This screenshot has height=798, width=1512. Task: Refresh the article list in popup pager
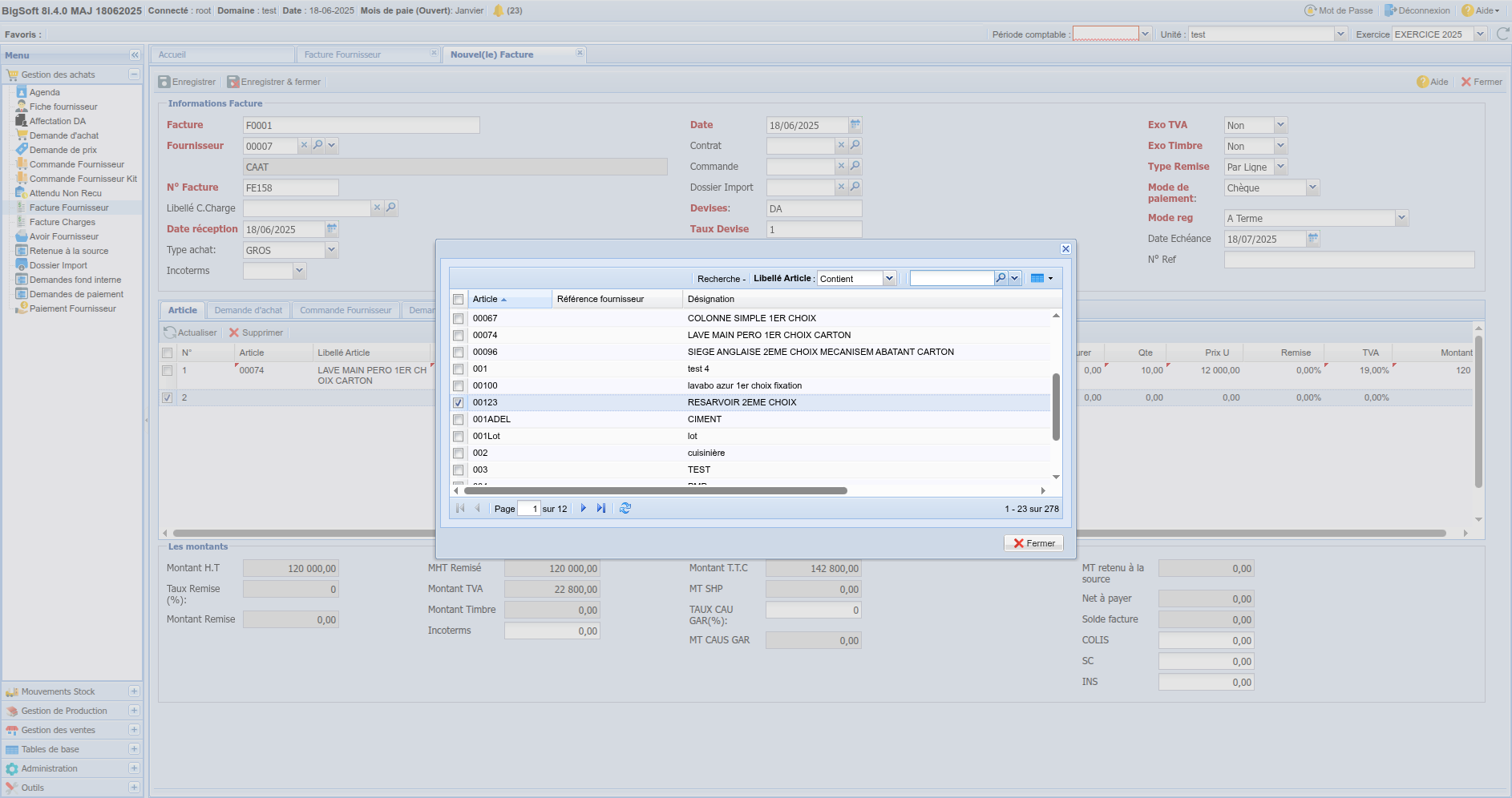tap(625, 508)
